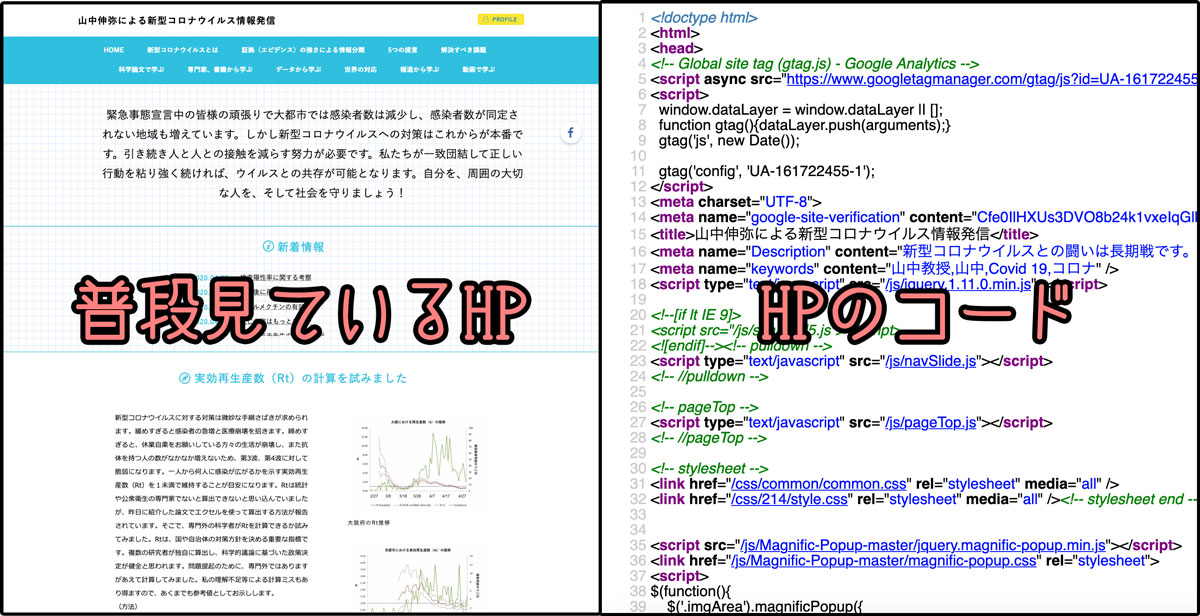Open 報道から学ぶ navigation item
1200x616 pixels.
click(x=420, y=70)
